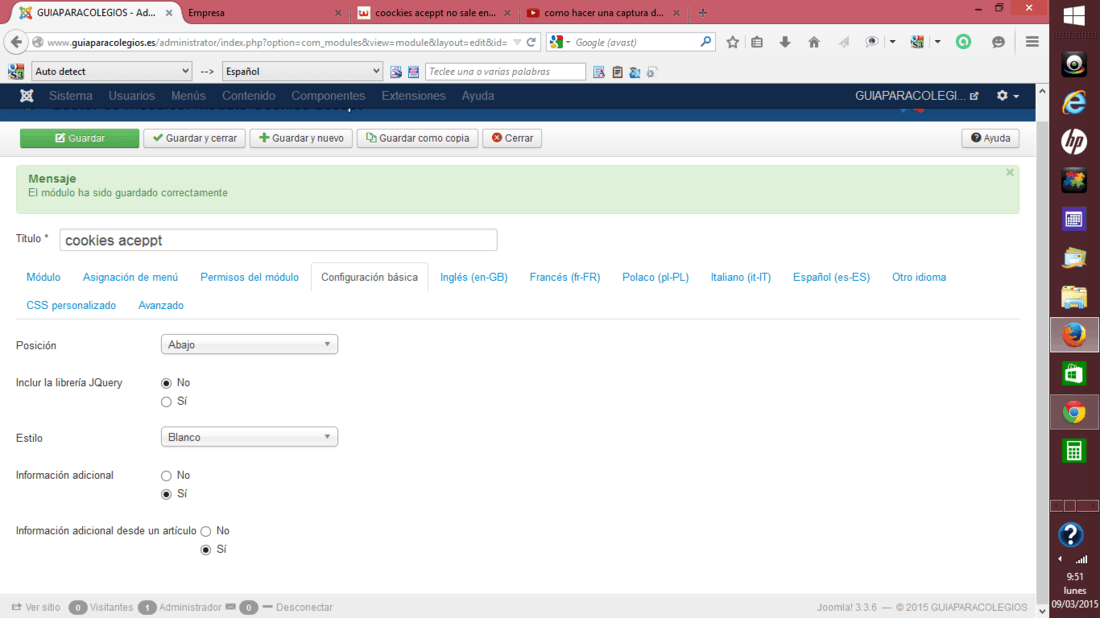
Task: Open the Ayuda admin menu
Action: (478, 95)
